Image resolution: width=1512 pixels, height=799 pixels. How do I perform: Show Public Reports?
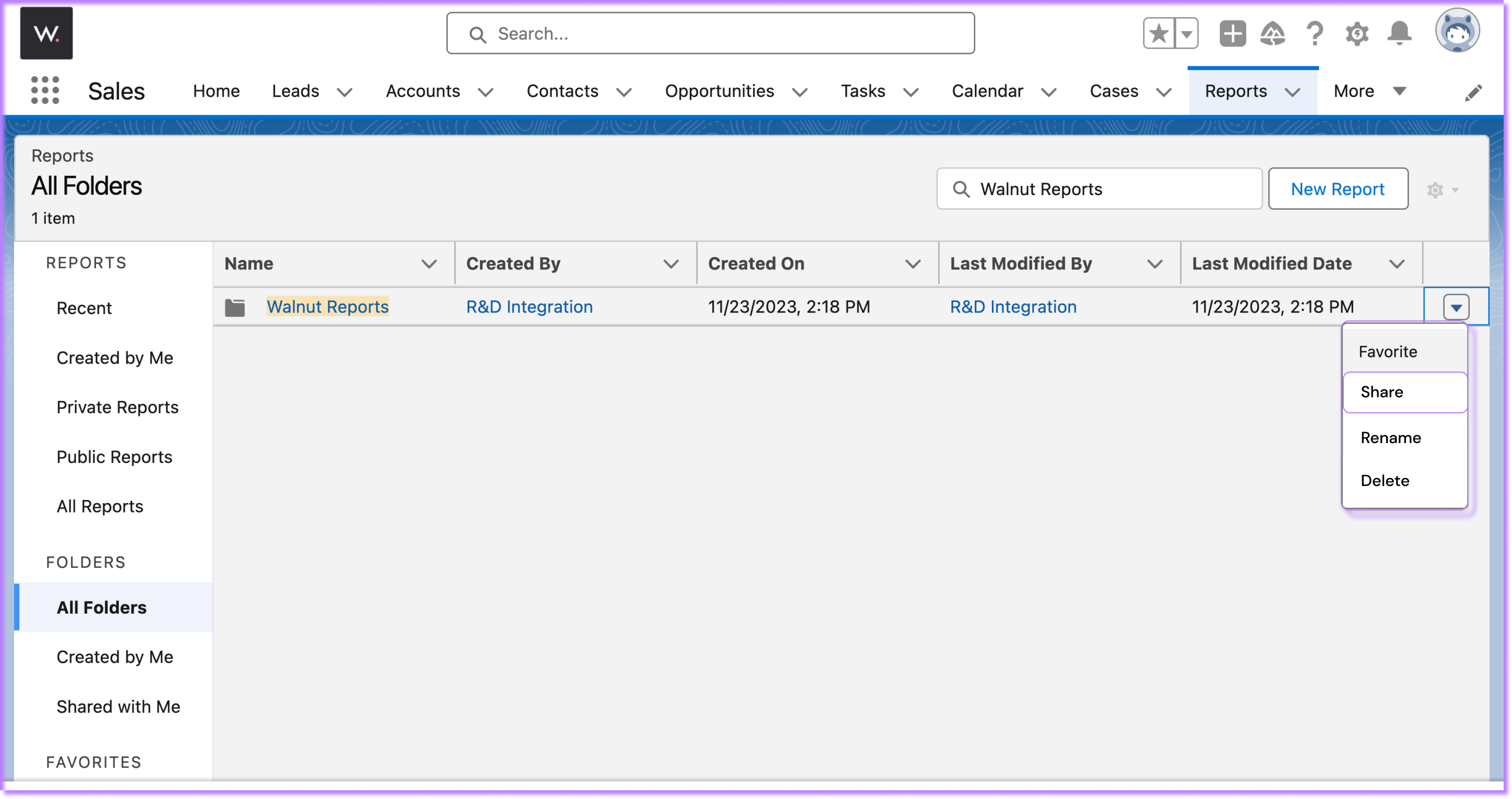[114, 457]
